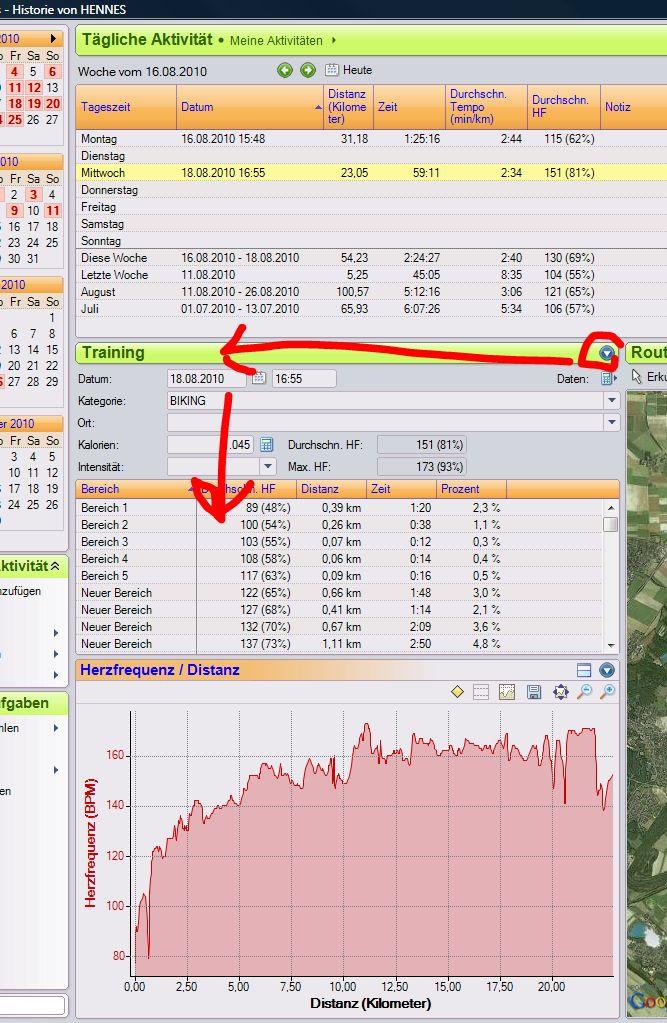Open the Herzfrequenz / Distanz chart dropdown circle
This screenshot has width=667, height=1023.
(x=607, y=670)
